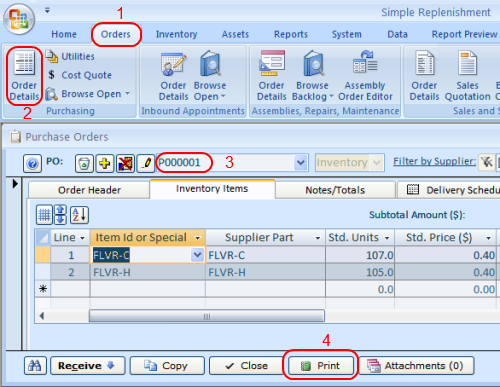
Task: Click the Office orb application button
Action: (19, 19)
